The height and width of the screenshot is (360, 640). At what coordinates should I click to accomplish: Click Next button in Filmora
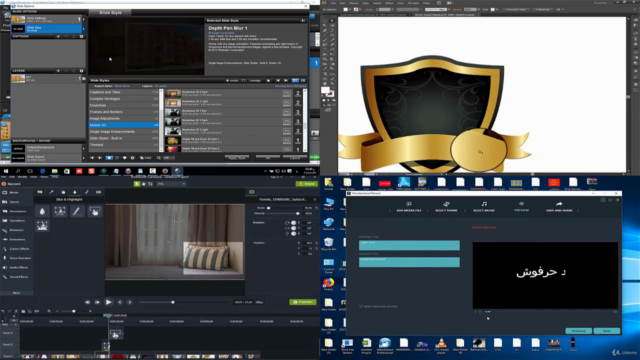pyautogui.click(x=607, y=331)
